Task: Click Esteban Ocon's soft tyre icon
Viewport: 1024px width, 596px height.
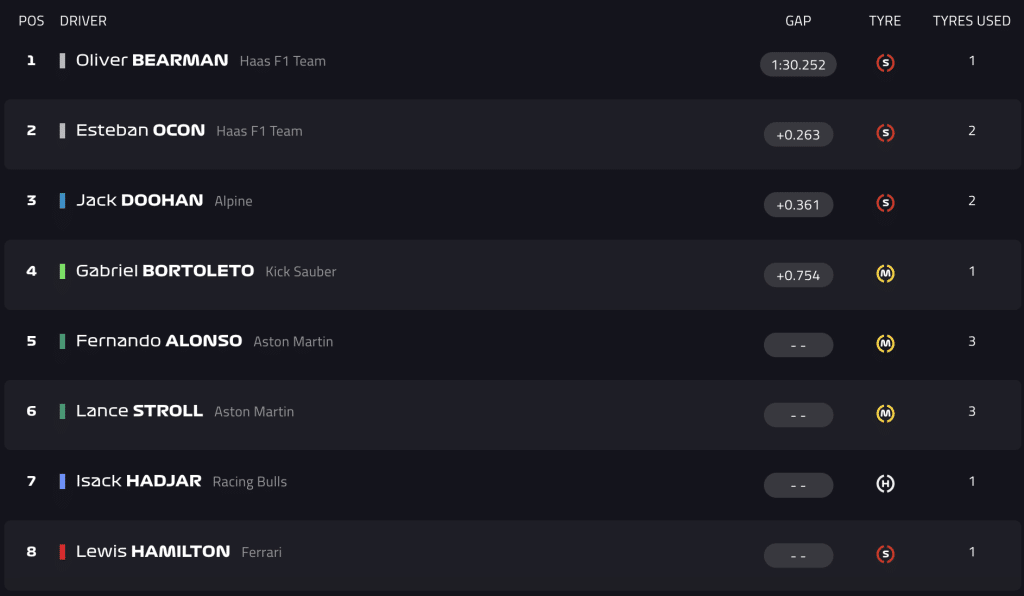Action: tap(885, 133)
